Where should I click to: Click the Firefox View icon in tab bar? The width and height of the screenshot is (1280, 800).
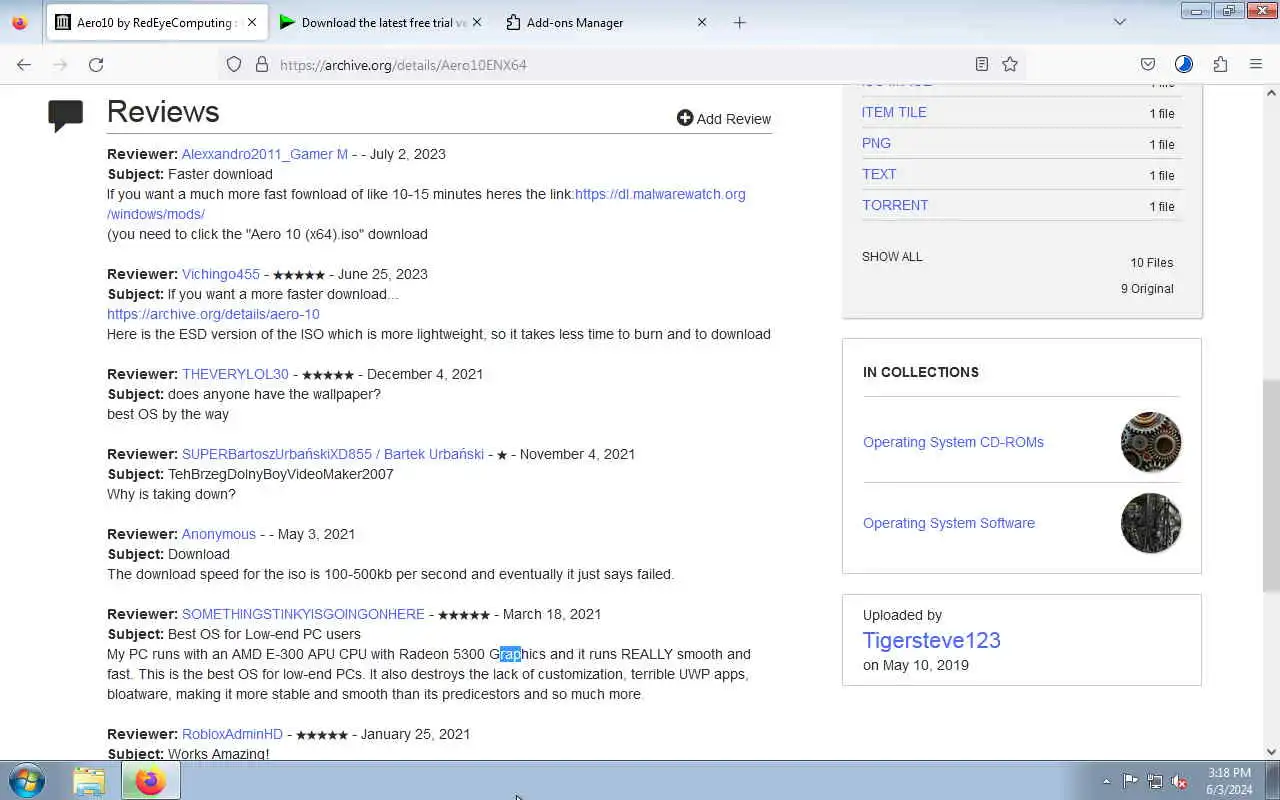click(19, 22)
